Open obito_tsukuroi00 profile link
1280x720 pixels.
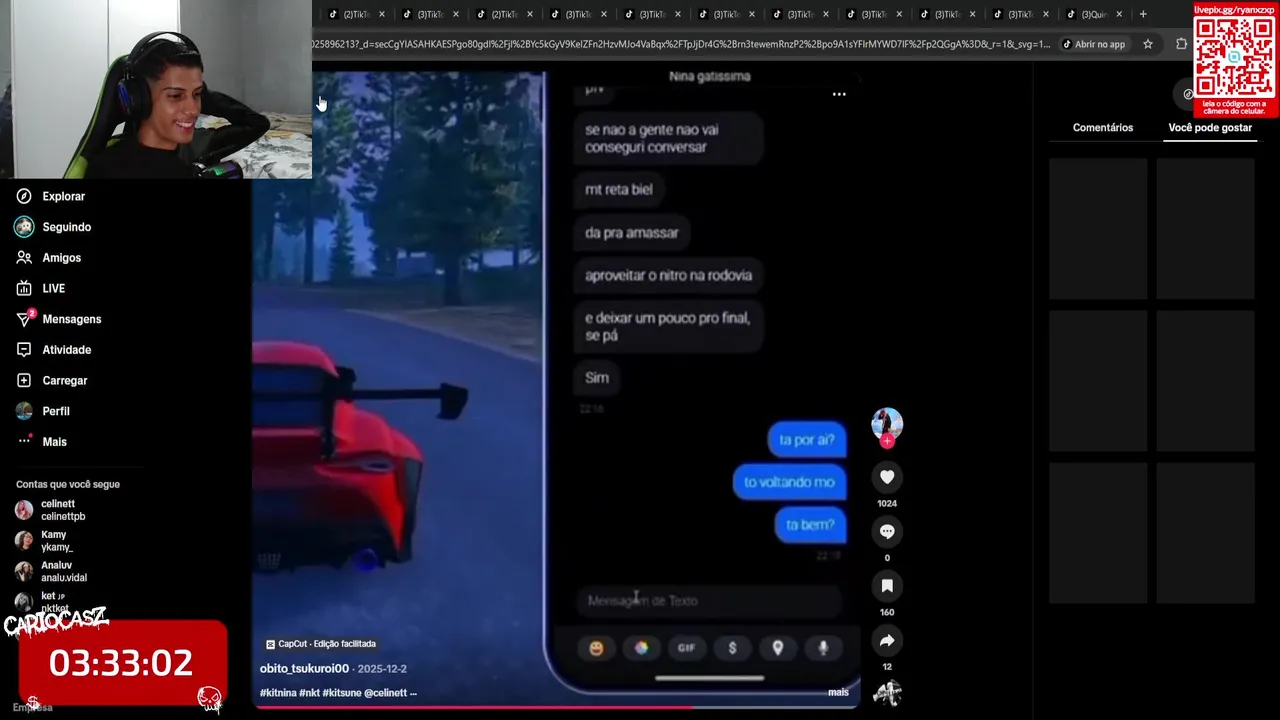[x=304, y=668]
